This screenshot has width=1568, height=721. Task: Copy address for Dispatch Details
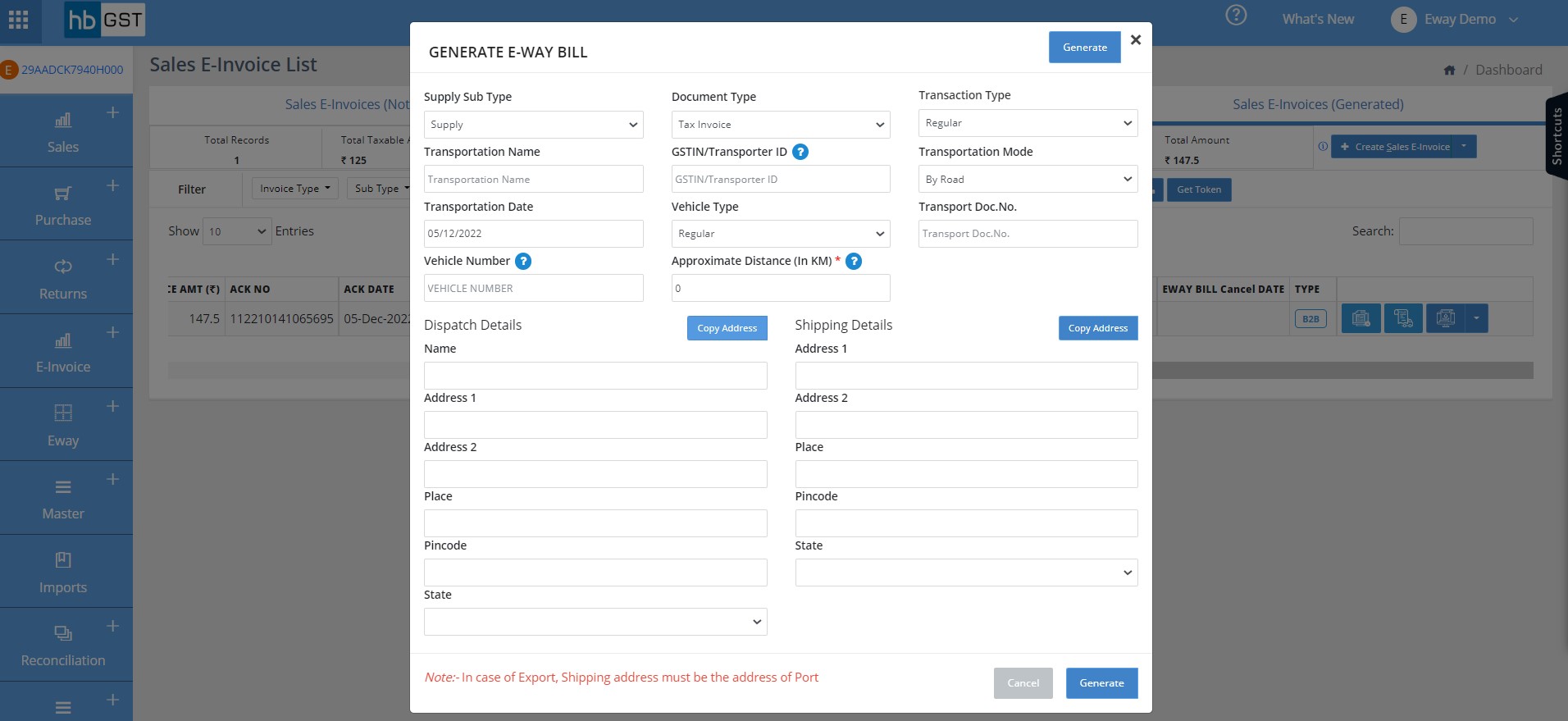tap(727, 328)
